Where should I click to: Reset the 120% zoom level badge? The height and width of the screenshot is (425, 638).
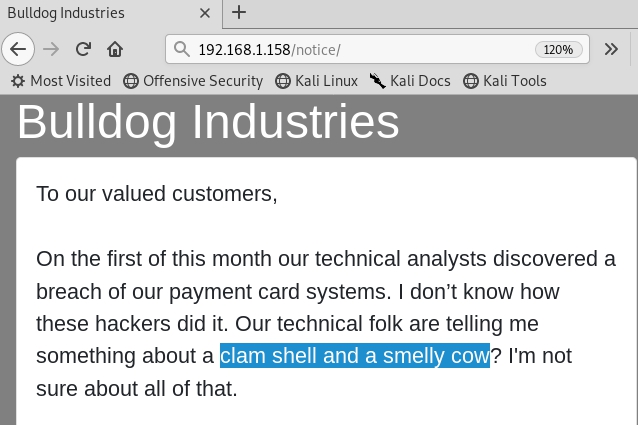[x=558, y=50]
